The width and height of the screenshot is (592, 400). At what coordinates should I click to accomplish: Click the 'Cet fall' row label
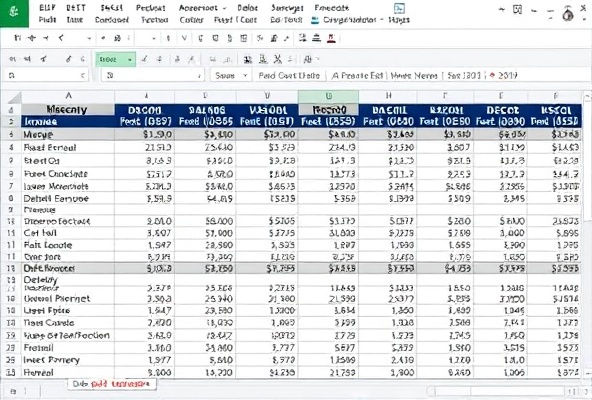coord(40,233)
